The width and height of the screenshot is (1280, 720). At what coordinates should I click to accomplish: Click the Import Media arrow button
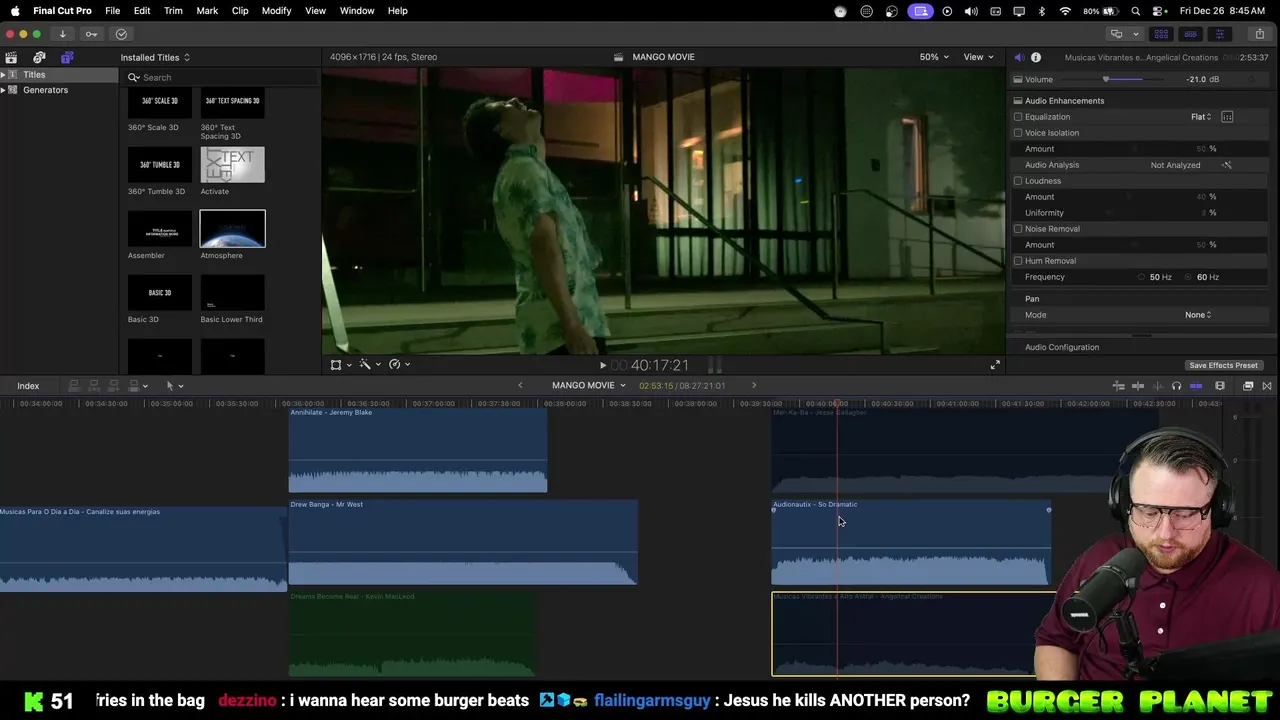[x=62, y=34]
